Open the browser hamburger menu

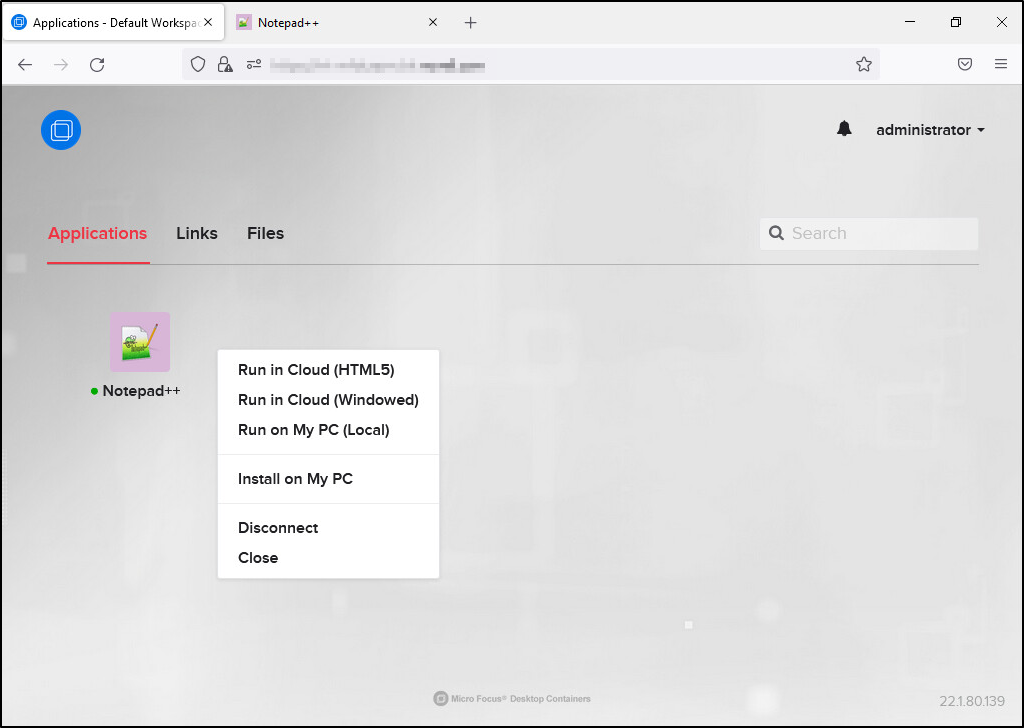click(1000, 64)
